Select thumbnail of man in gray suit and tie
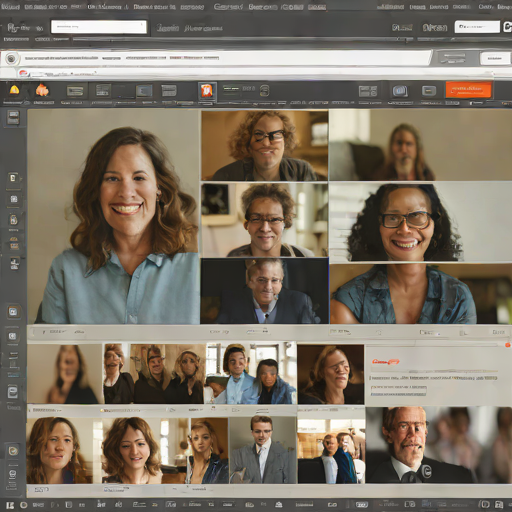The height and width of the screenshot is (512, 512). tap(263, 450)
